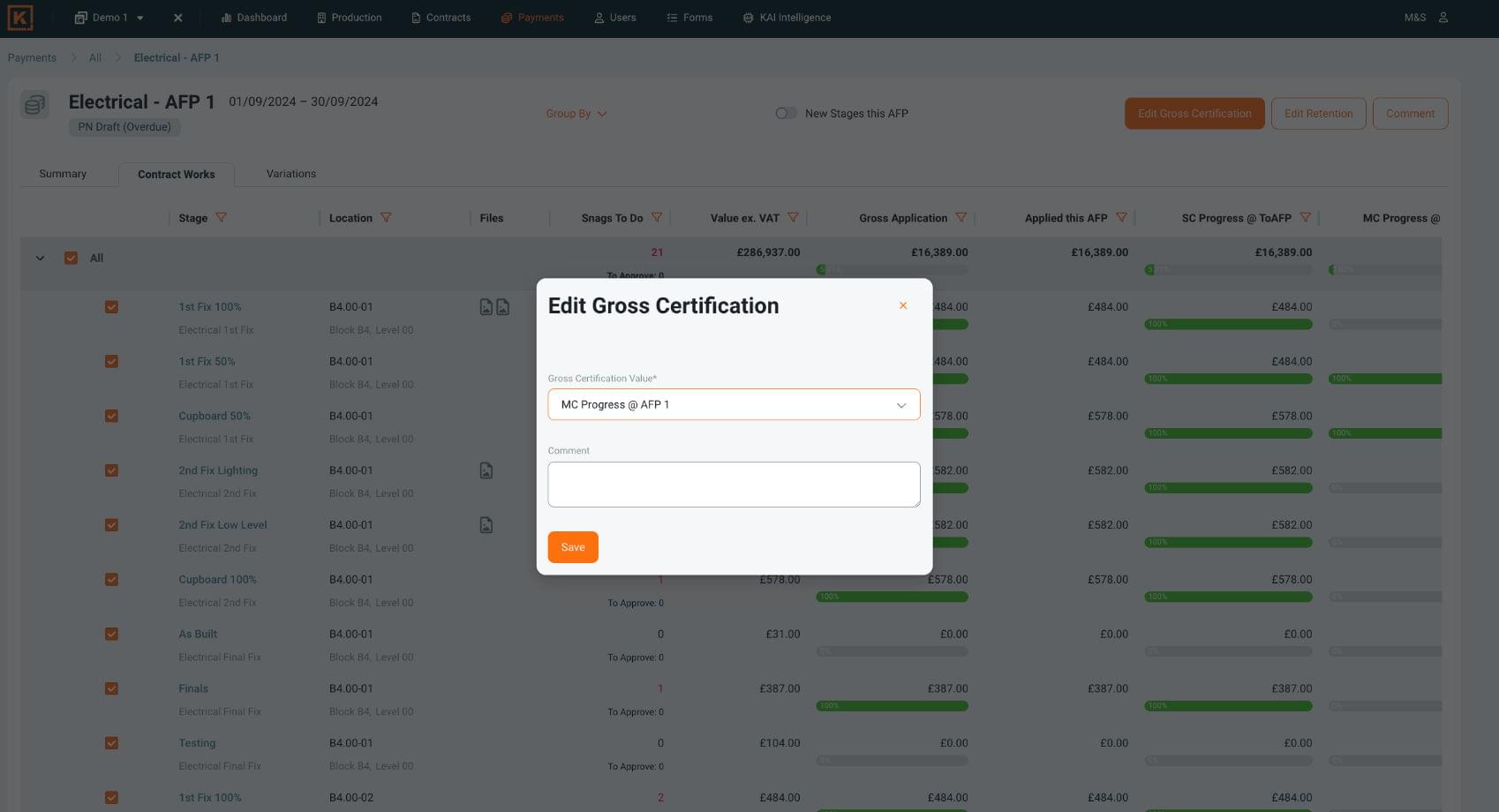Expand the Group By dropdown
This screenshot has width=1499, height=812.
point(576,114)
